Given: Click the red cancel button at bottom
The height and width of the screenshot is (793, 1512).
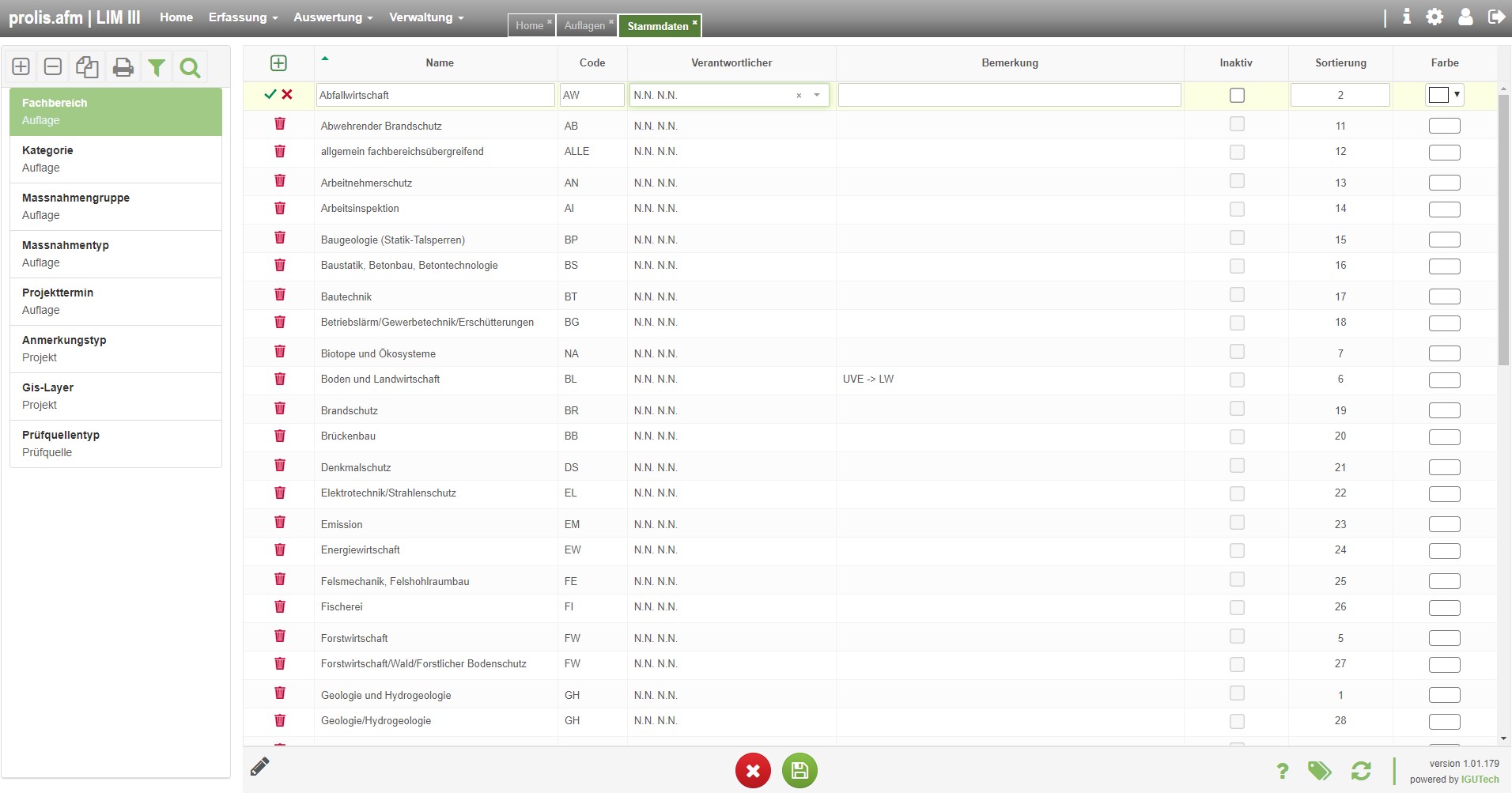Looking at the screenshot, I should click(x=753, y=770).
